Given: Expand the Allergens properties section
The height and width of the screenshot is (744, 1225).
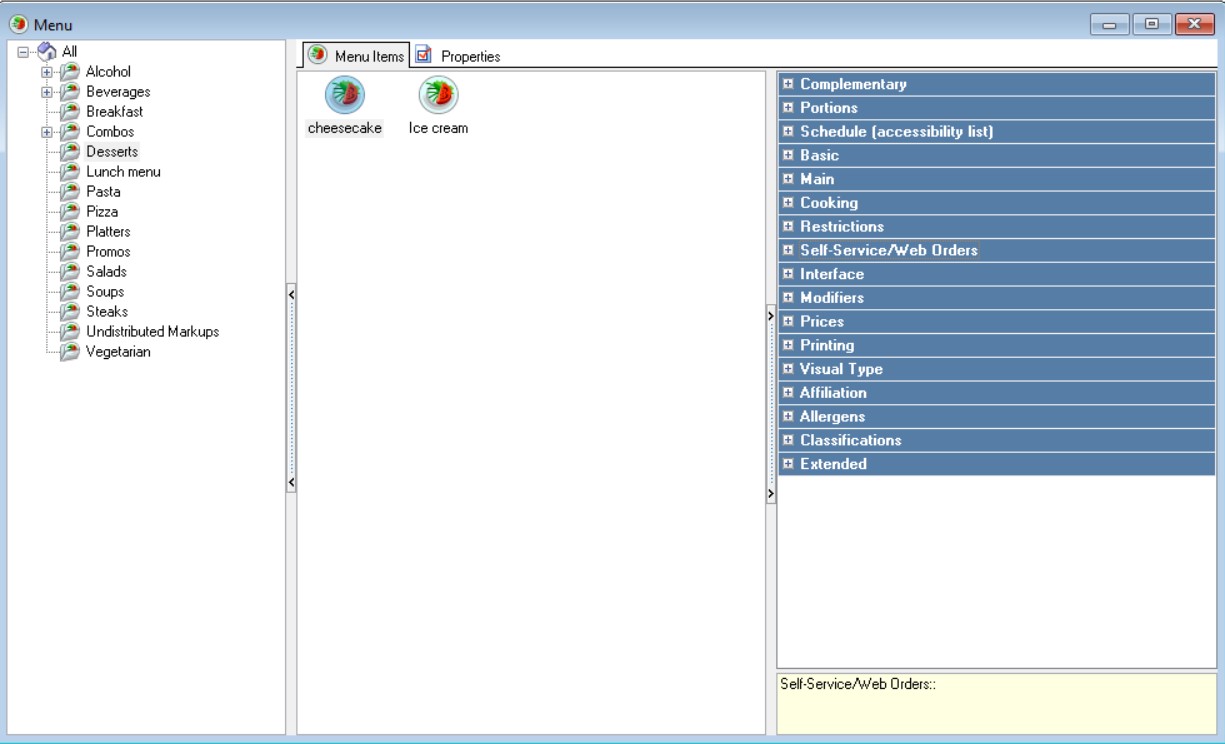Looking at the screenshot, I should tap(788, 417).
